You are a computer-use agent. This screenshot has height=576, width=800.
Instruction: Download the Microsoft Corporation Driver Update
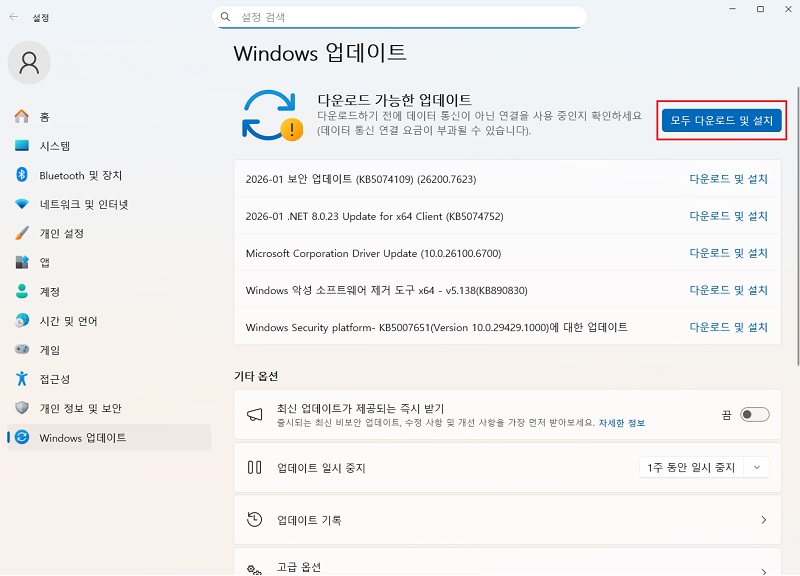[x=728, y=253]
